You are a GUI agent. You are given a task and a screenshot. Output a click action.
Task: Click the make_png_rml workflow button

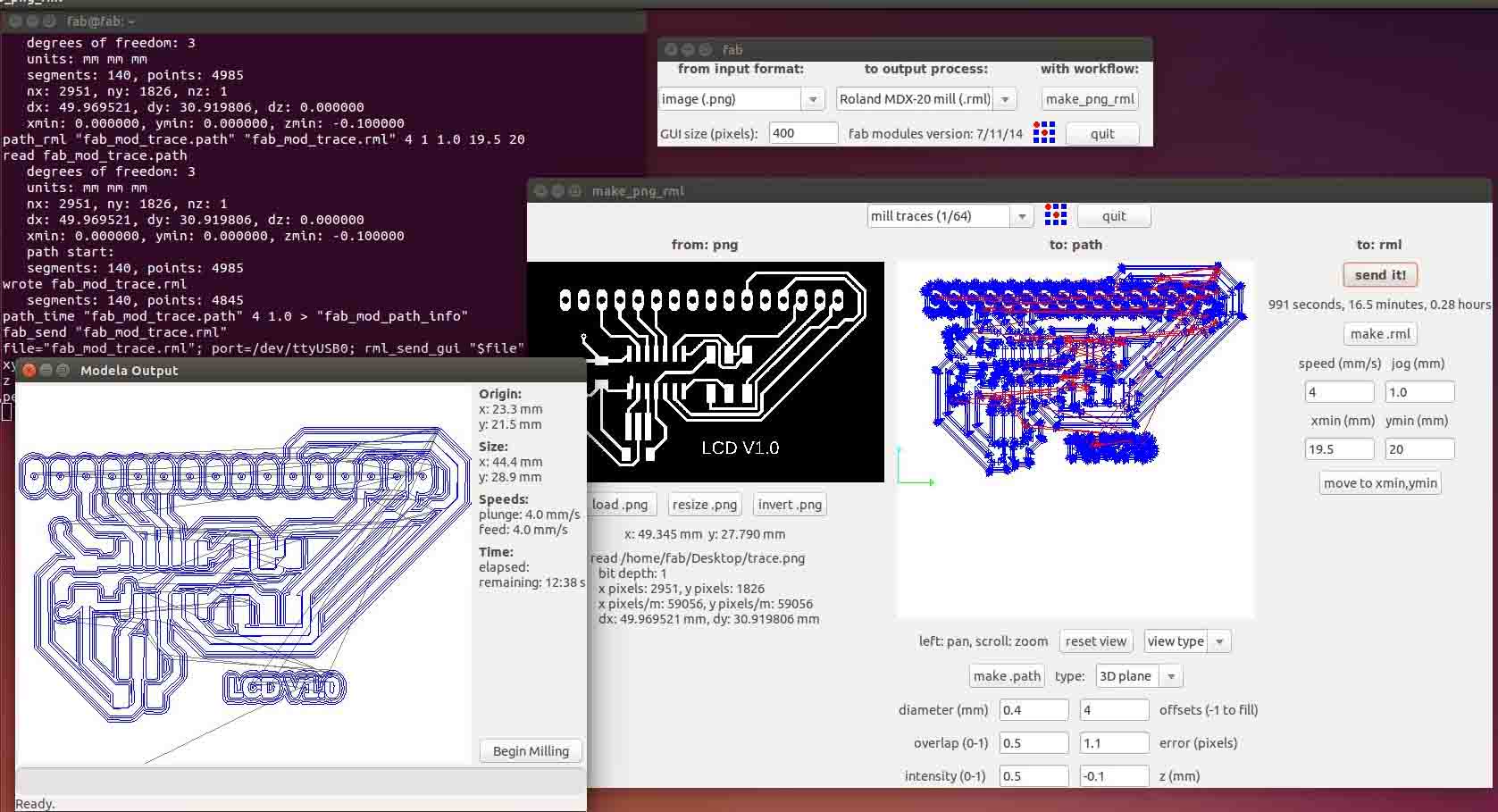(1090, 99)
